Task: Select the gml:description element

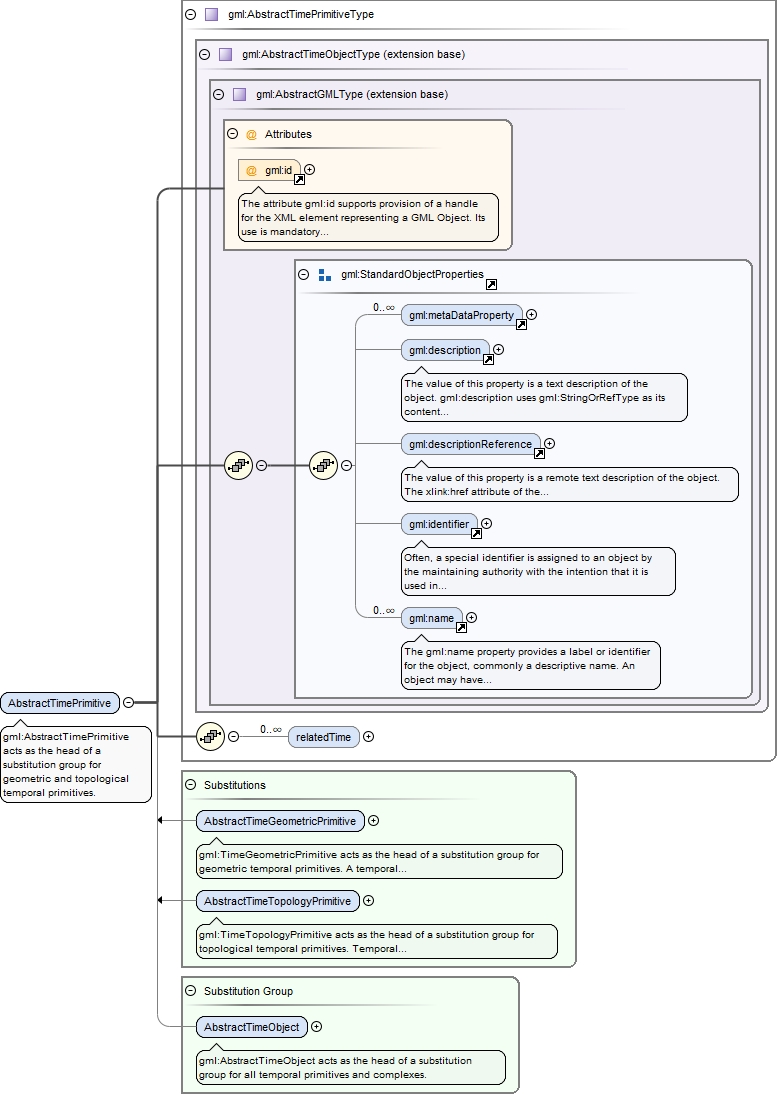Action: coord(445,350)
